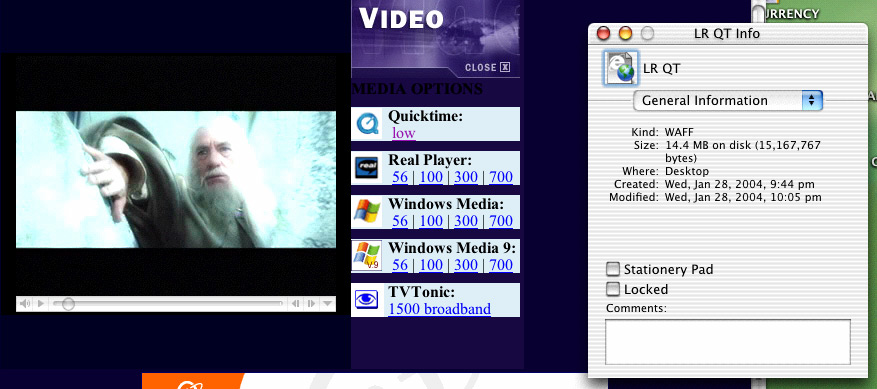Click the Kind value WAFF
Image resolution: width=877 pixels, height=389 pixels.
click(680, 133)
